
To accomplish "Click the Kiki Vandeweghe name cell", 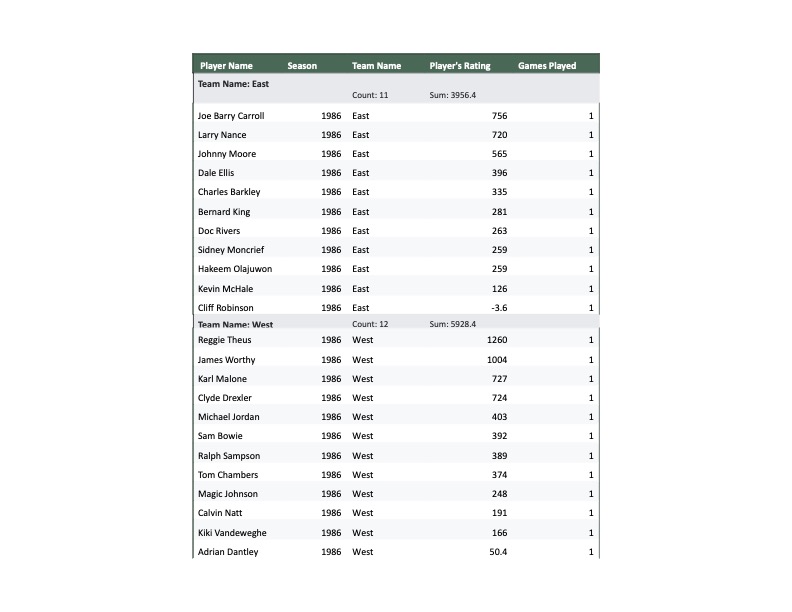I will point(232,533).
